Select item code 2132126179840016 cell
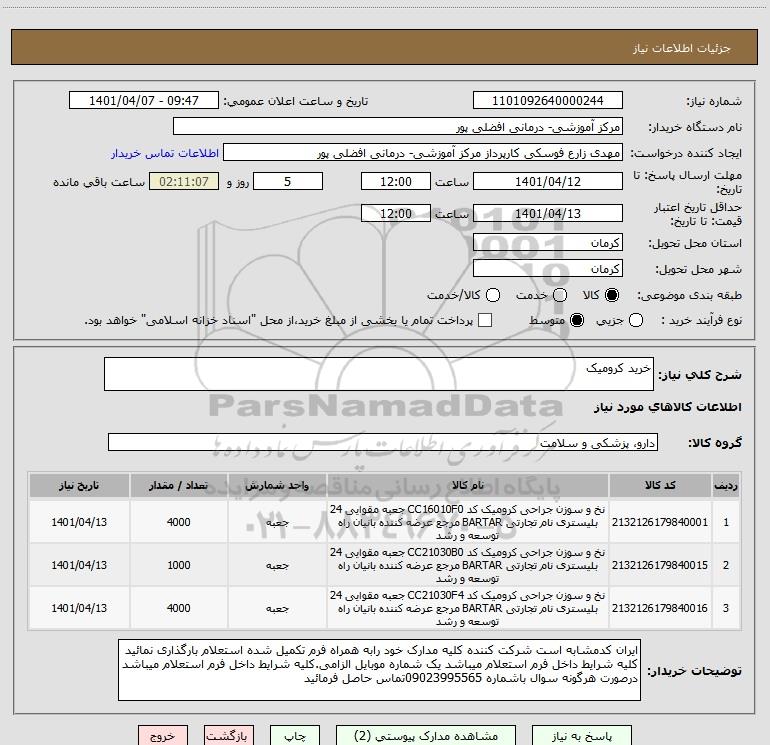This screenshot has height=745, width=770. (x=660, y=608)
